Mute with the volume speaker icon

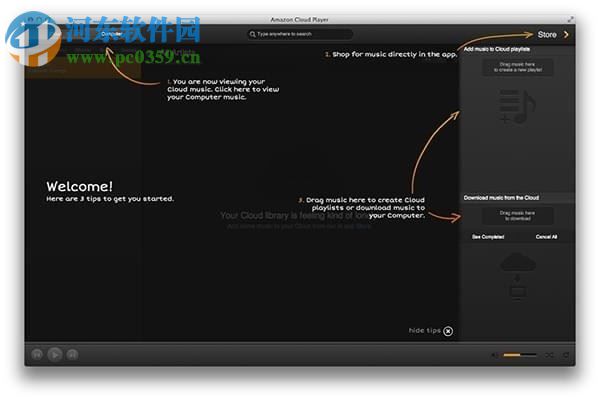coord(494,355)
